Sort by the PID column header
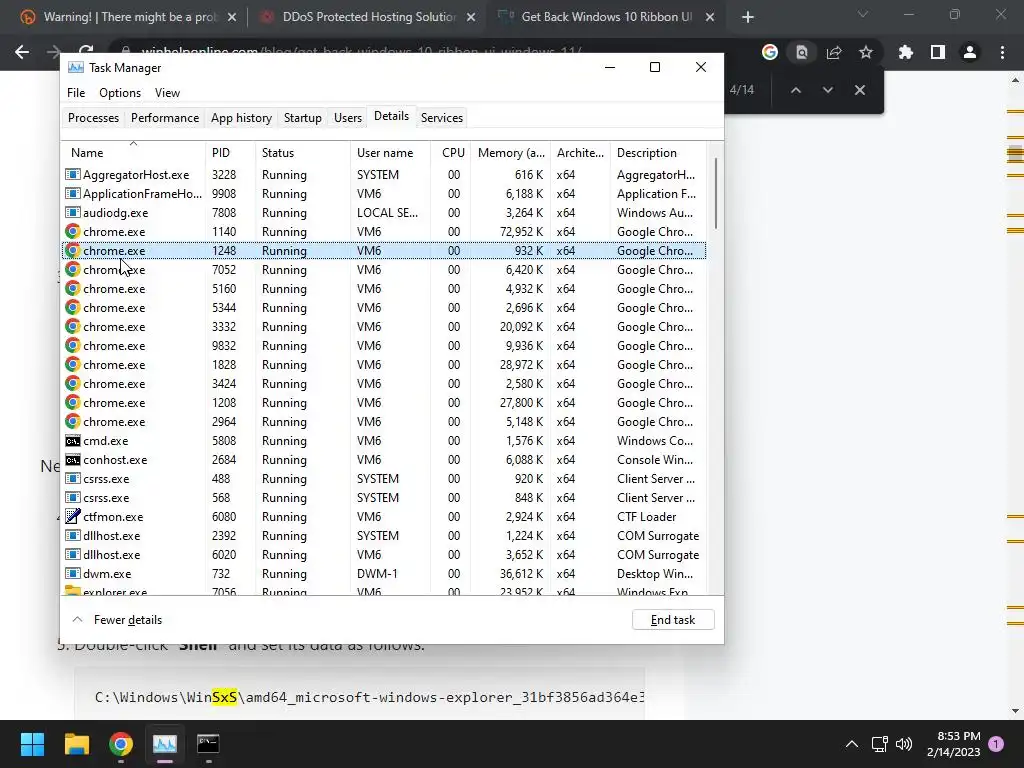The image size is (1024, 768). 230,152
